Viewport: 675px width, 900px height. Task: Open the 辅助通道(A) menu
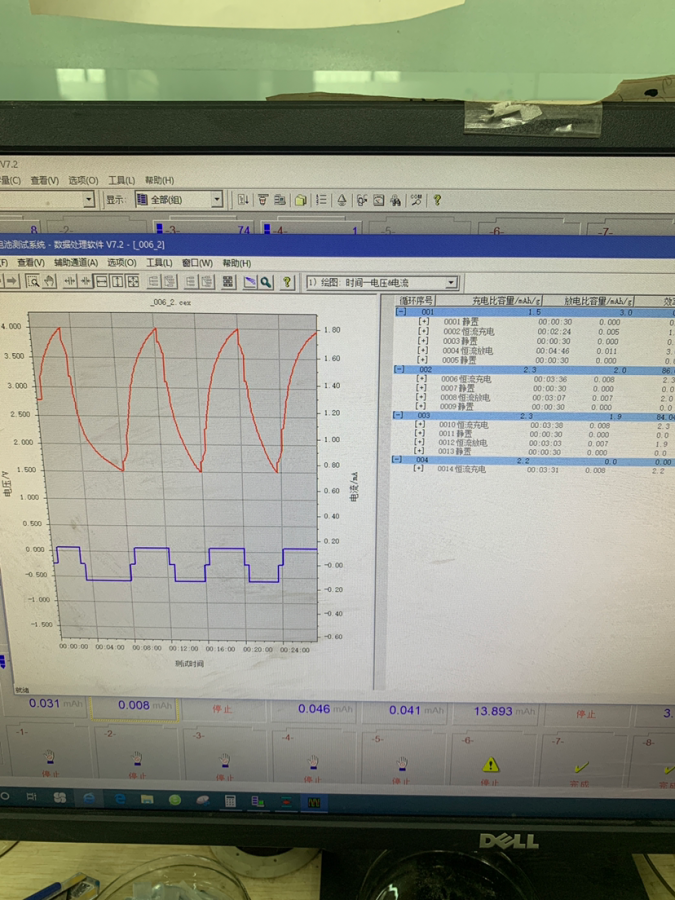click(76, 263)
